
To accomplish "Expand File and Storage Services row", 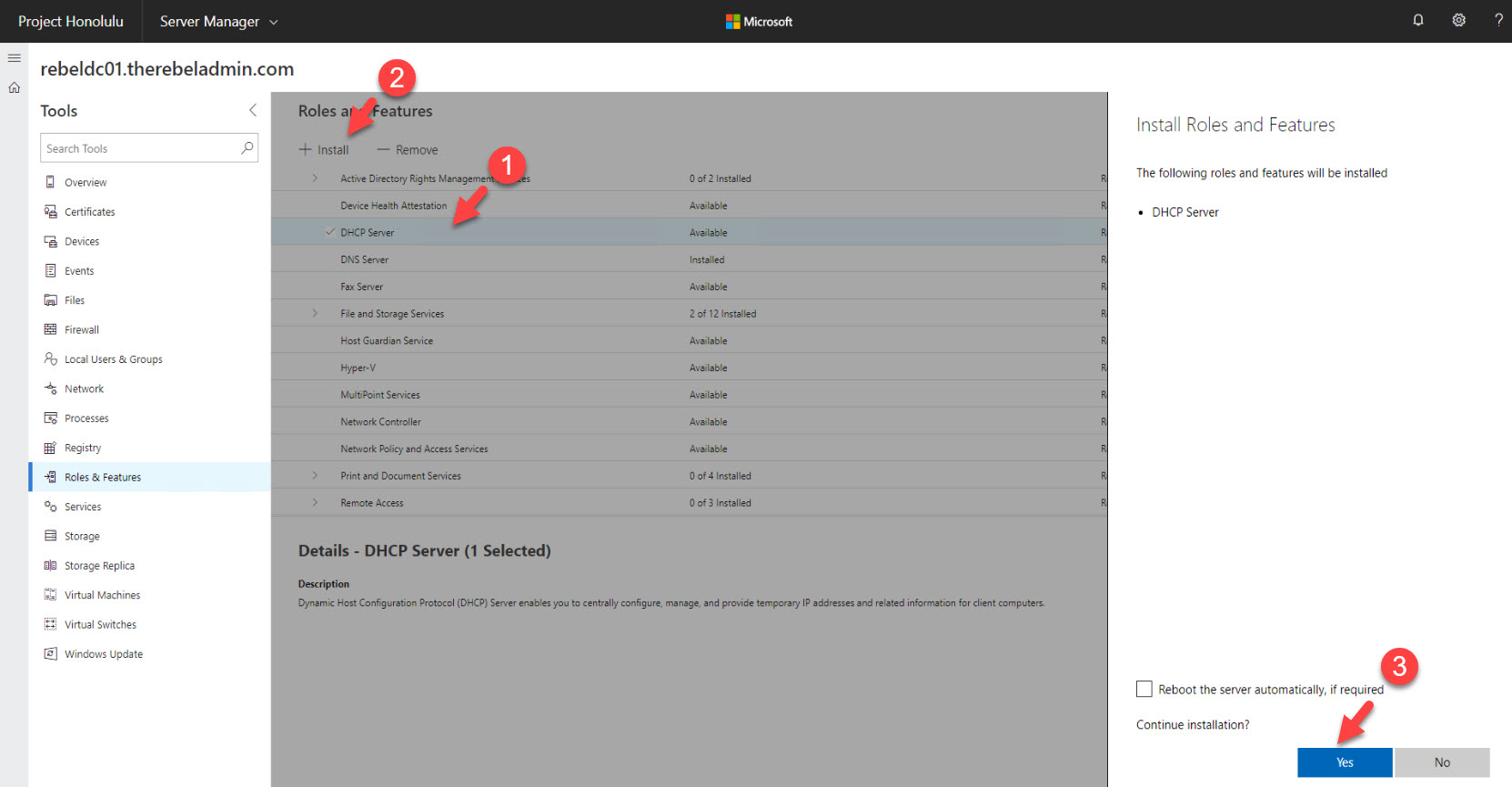I will tap(315, 313).
